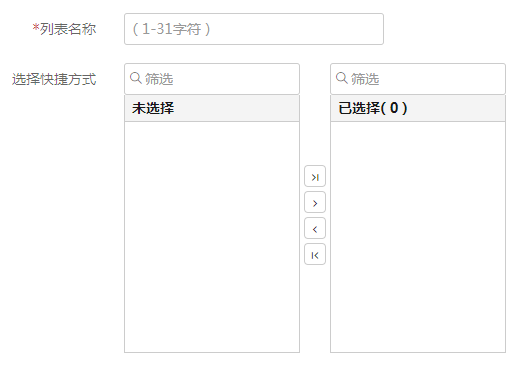Click the 筛选 box above 已选择
Image resolution: width=527 pixels, height=372 pixels.
[418, 79]
